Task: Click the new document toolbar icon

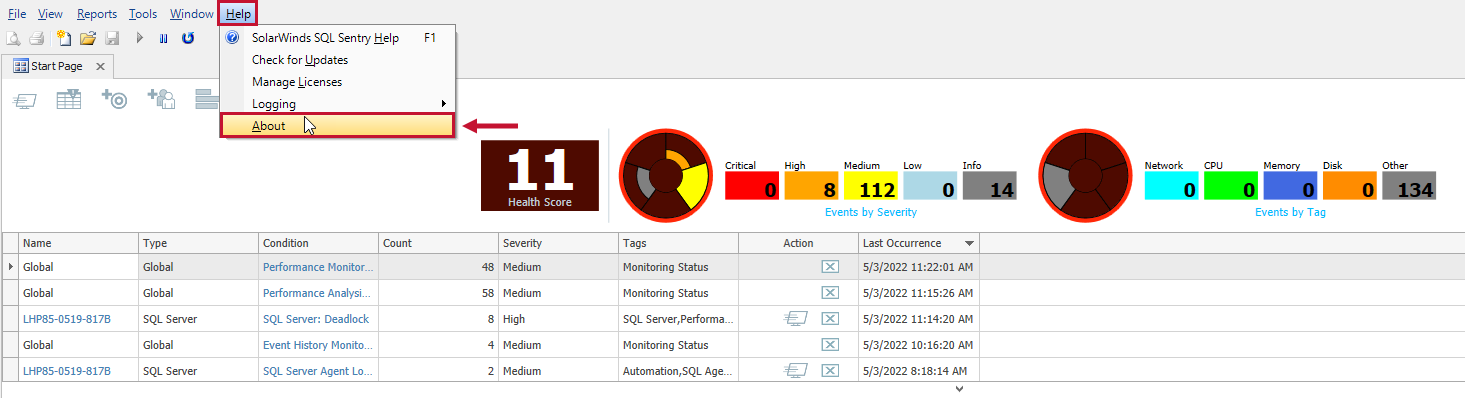Action: coord(64,38)
